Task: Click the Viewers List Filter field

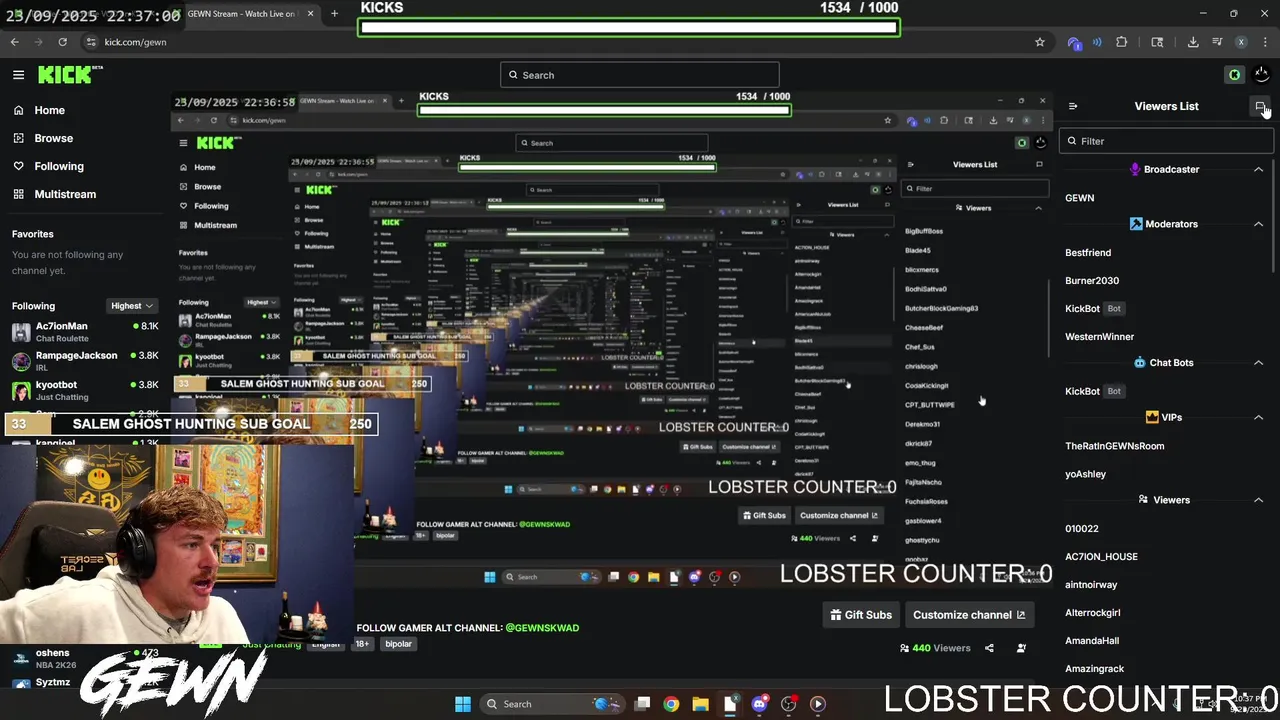Action: tap(1165, 141)
